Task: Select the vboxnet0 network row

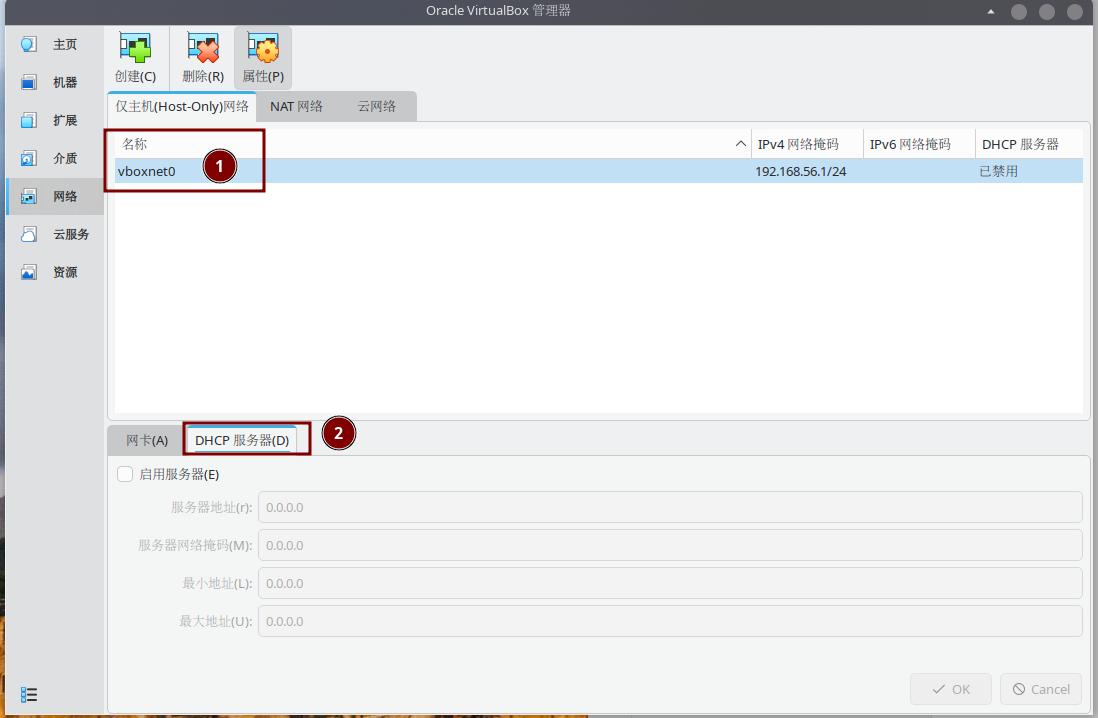Action: pyautogui.click(x=599, y=171)
